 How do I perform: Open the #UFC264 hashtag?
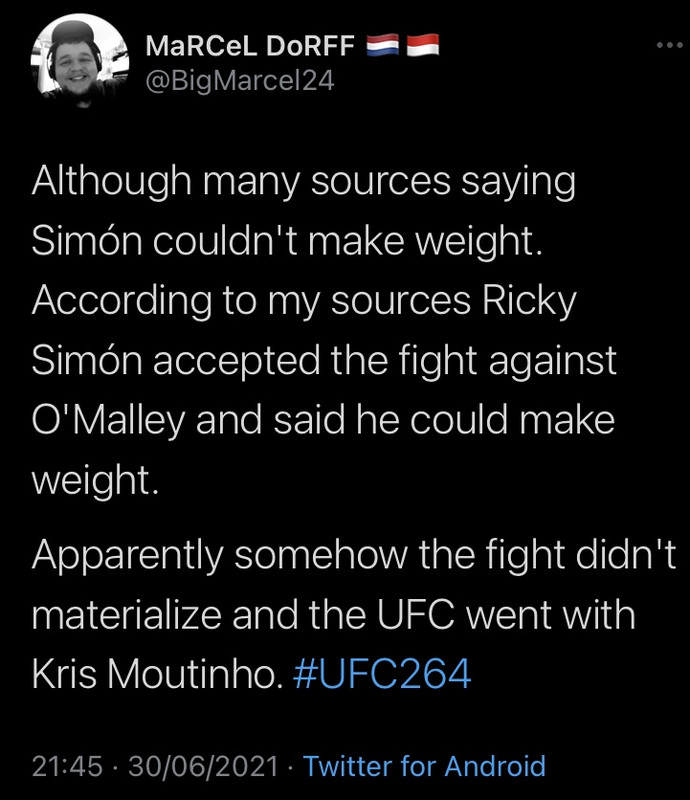(x=382, y=674)
